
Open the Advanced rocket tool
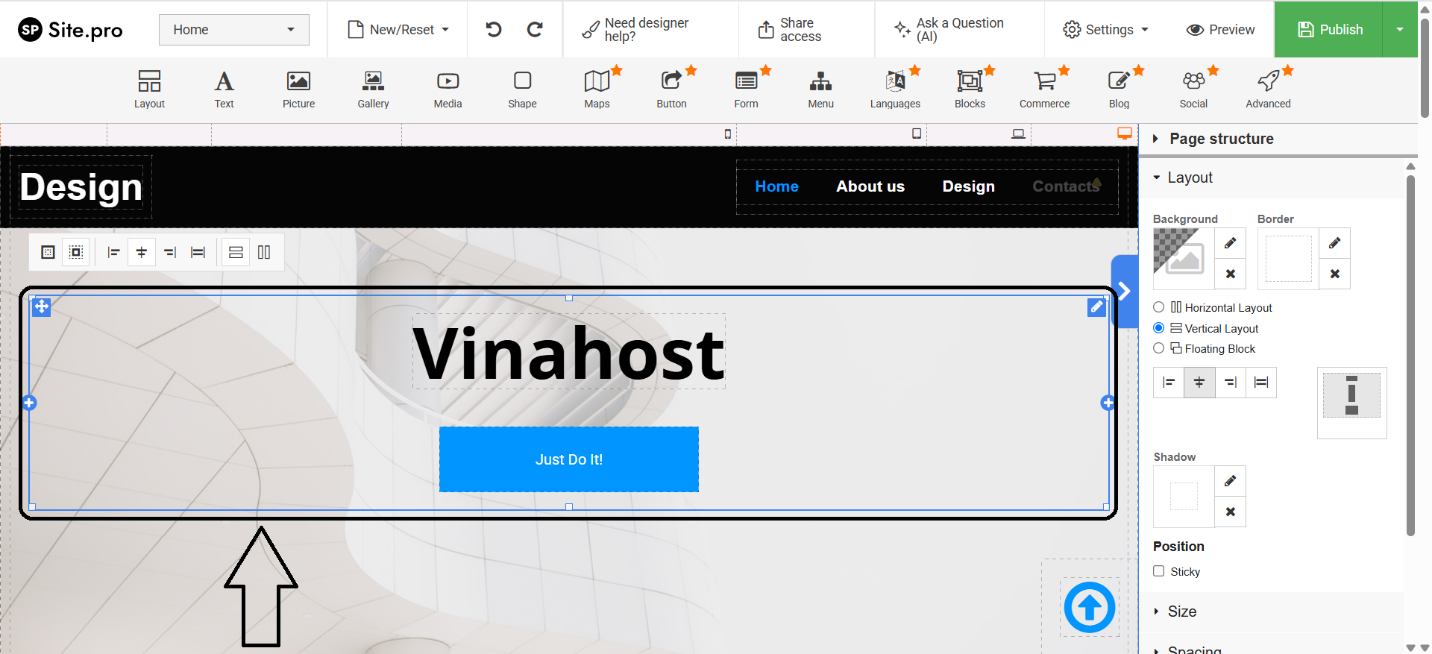pos(1268,82)
